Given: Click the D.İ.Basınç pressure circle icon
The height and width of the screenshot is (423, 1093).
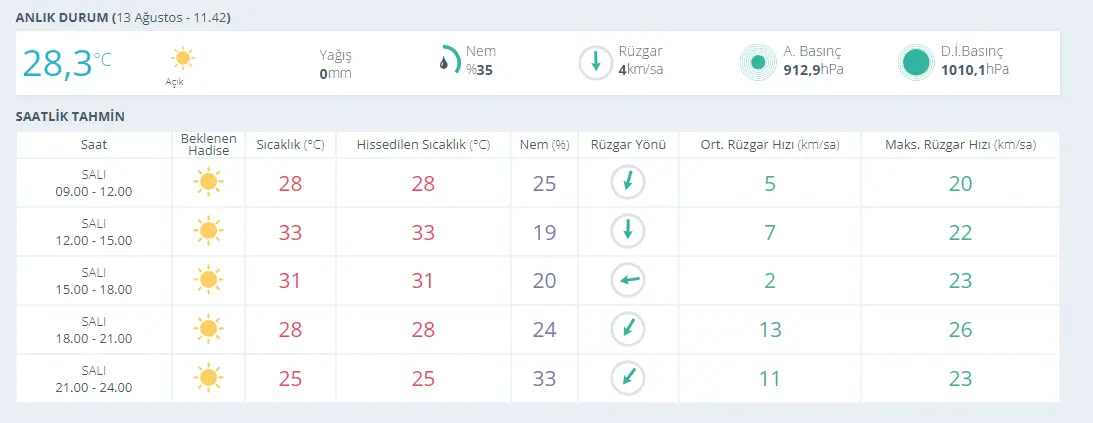Looking at the screenshot, I should click(x=915, y=62).
